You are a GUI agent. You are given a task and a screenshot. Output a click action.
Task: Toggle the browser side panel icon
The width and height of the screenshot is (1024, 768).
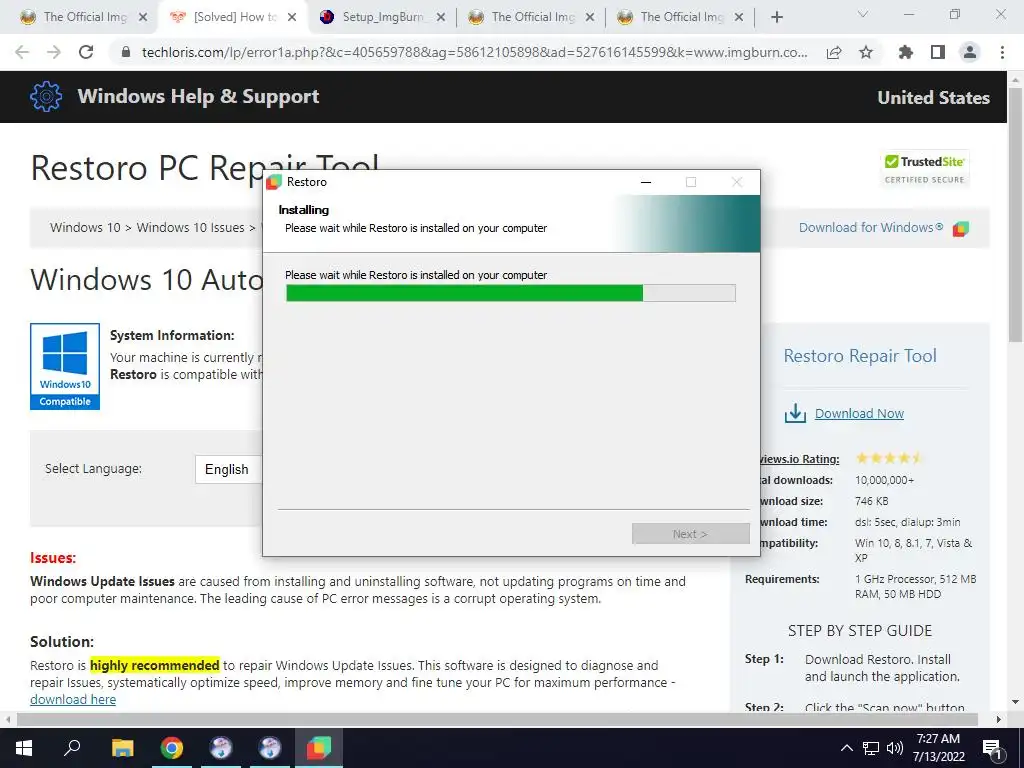pyautogui.click(x=938, y=52)
